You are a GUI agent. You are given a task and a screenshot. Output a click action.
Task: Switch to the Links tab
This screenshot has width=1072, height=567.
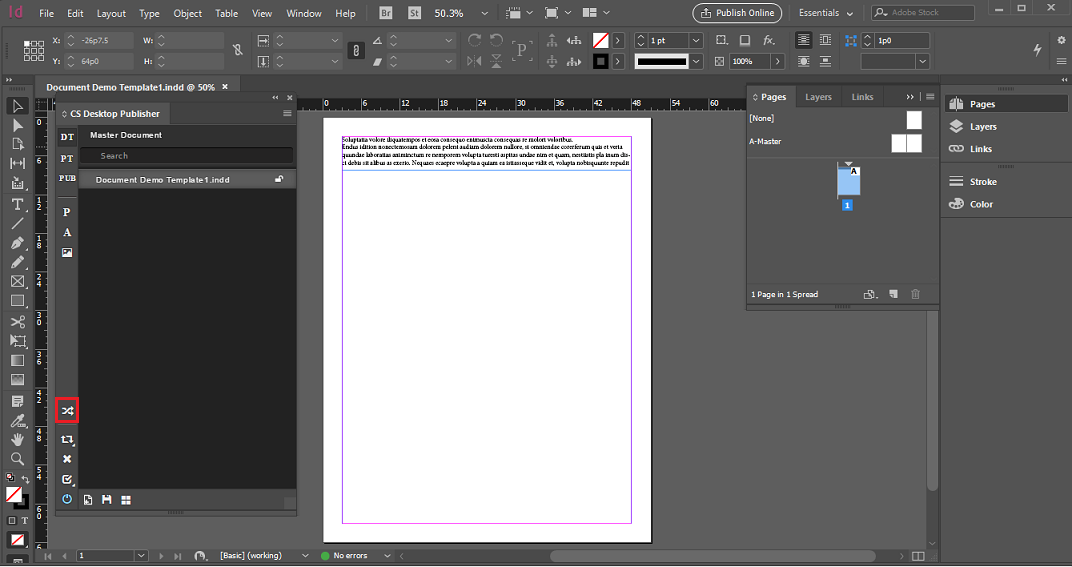pyautogui.click(x=862, y=97)
